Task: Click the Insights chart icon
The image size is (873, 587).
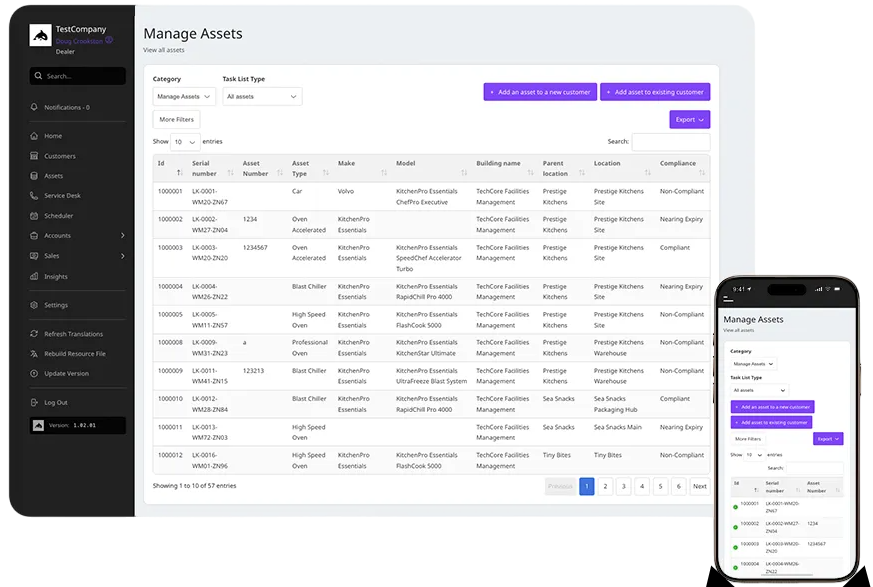Action: tap(34, 276)
